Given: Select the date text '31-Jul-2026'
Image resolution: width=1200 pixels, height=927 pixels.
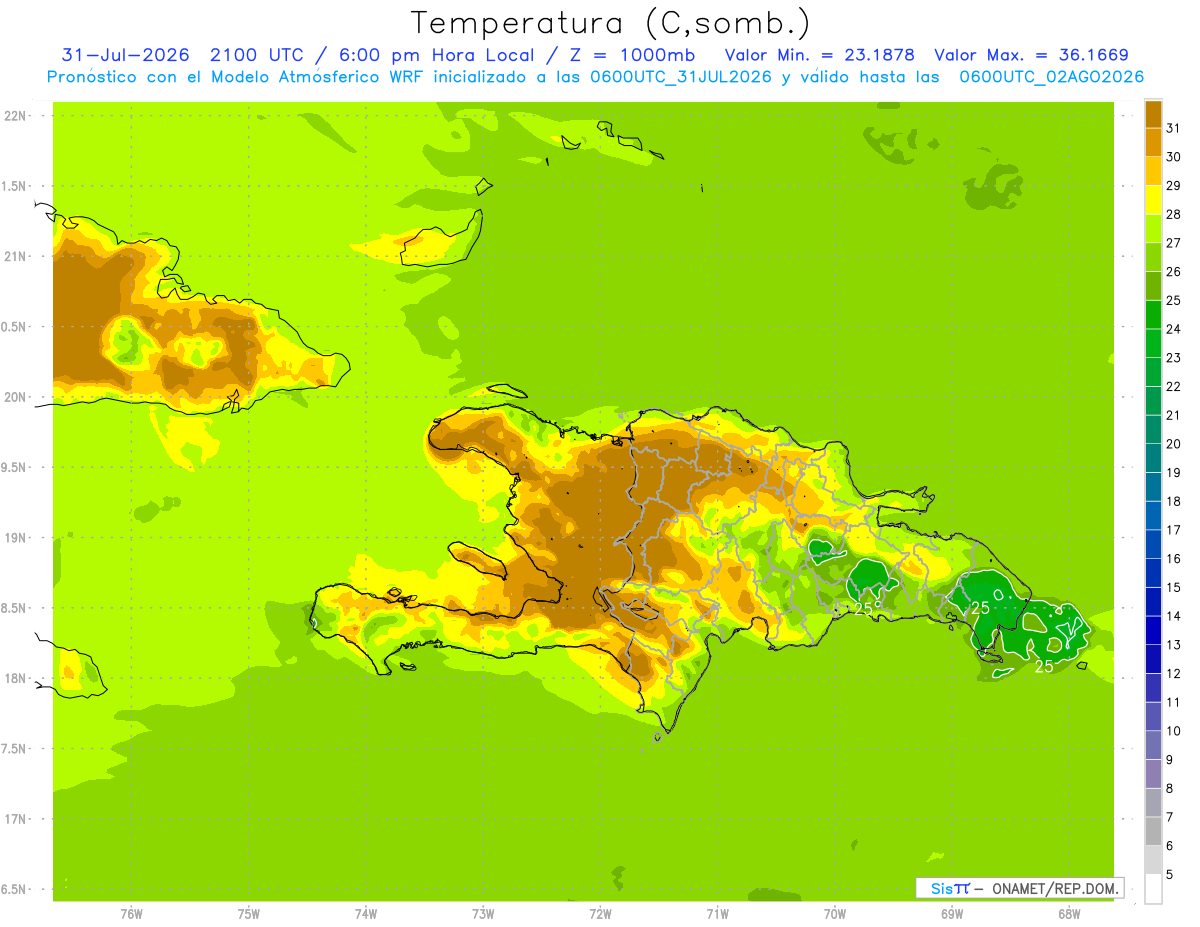Looking at the screenshot, I should tap(126, 55).
